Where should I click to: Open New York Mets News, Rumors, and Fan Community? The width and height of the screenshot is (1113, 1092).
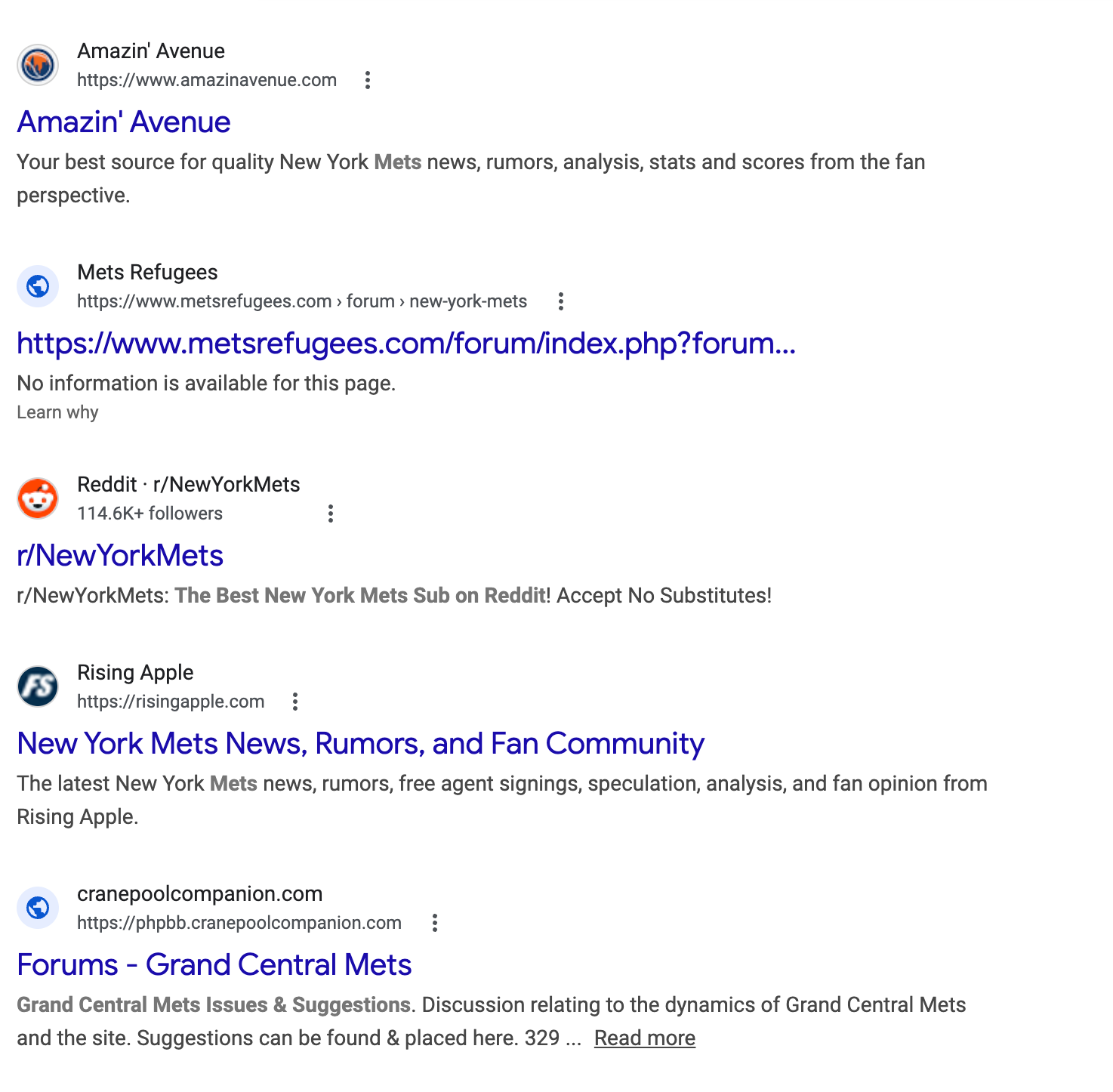360,744
